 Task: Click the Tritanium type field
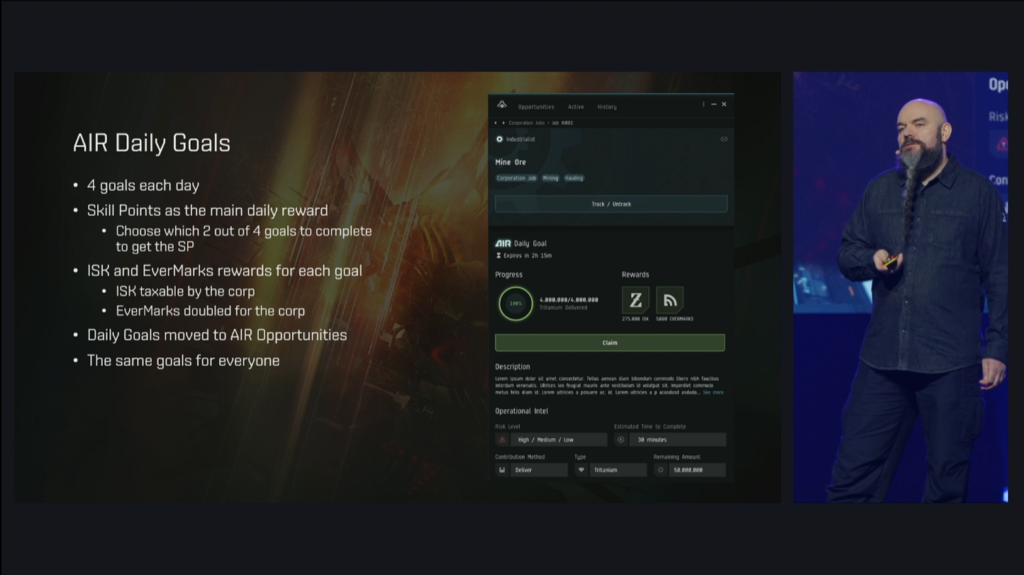(x=618, y=470)
